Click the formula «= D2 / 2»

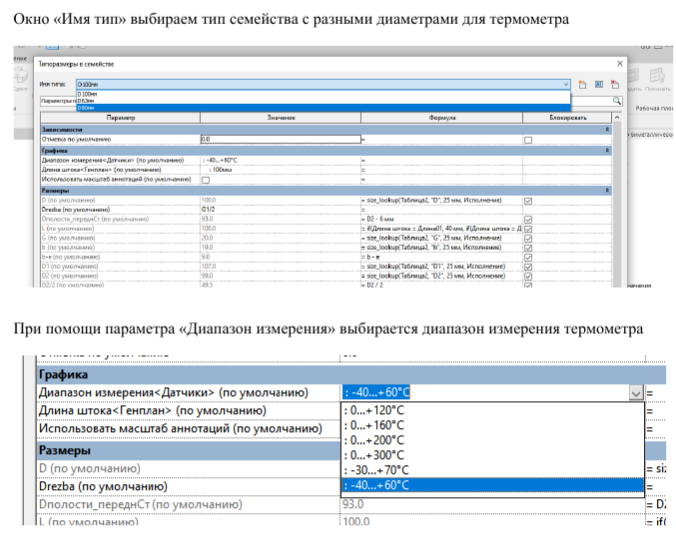tap(372, 284)
